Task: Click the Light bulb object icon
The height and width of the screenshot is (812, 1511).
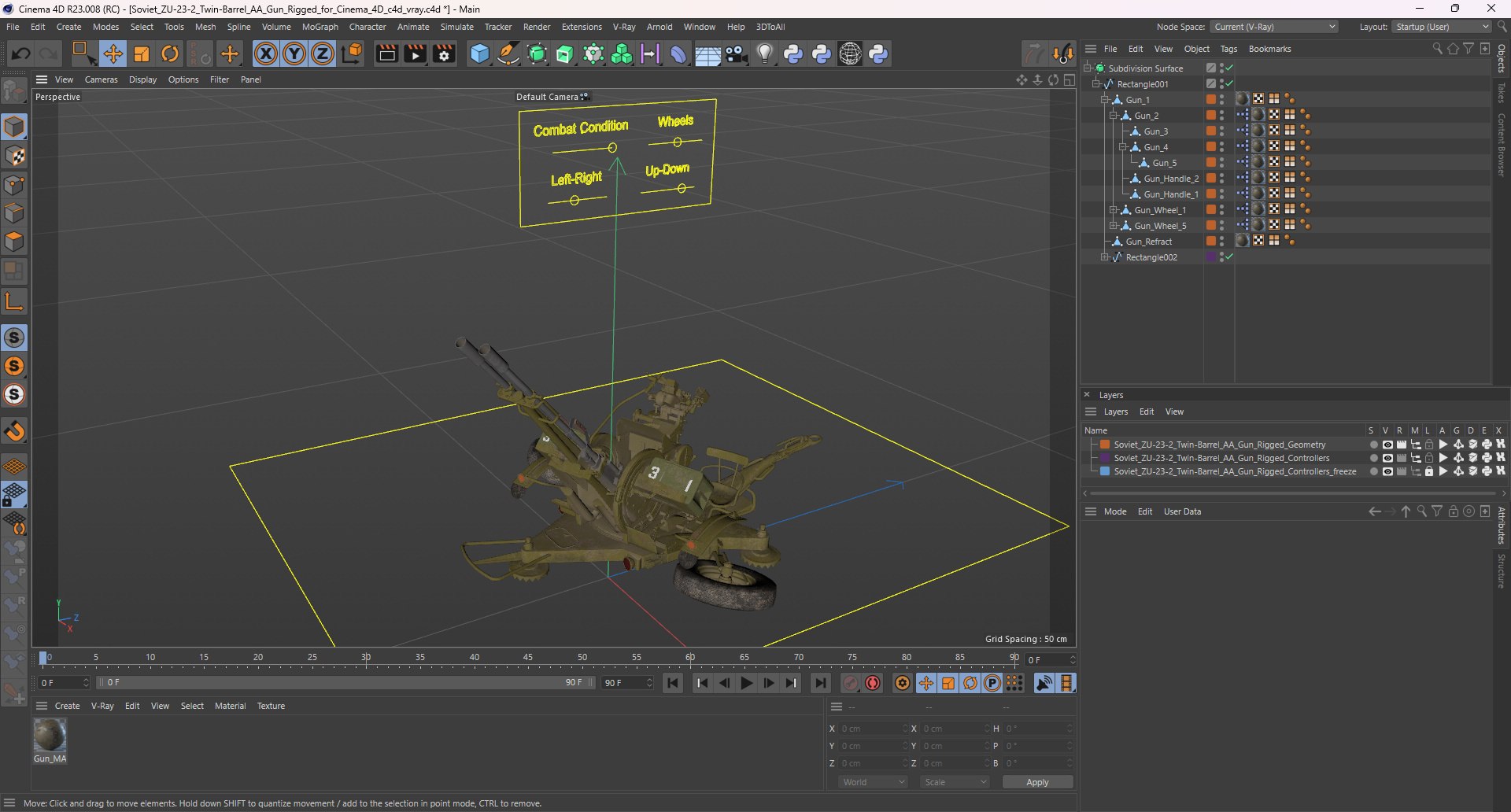Action: tap(764, 54)
